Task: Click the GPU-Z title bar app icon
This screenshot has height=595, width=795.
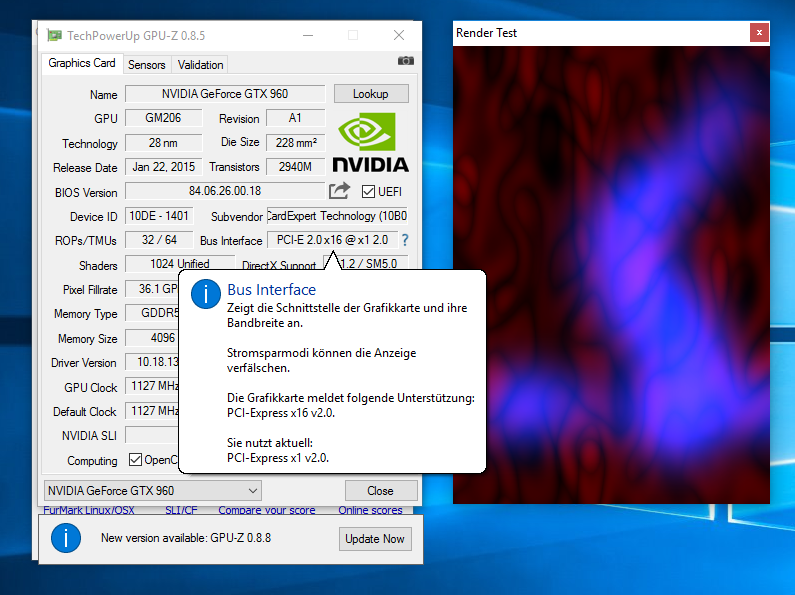Action: click(54, 35)
